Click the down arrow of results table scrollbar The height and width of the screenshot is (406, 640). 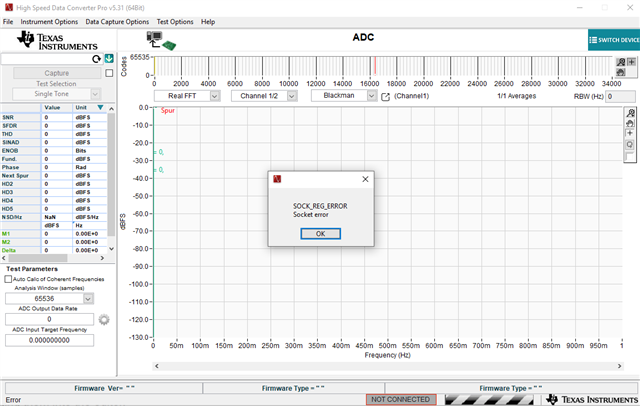point(111,248)
